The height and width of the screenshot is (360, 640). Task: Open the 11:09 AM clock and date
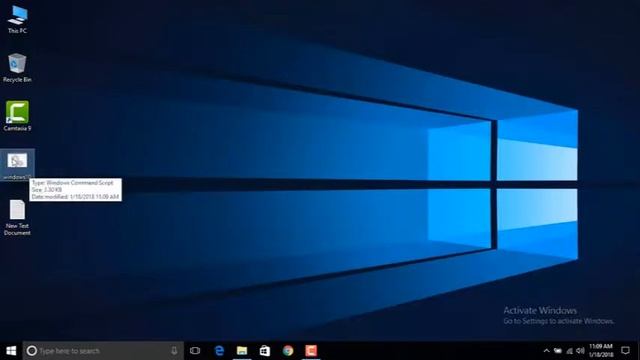pos(601,351)
